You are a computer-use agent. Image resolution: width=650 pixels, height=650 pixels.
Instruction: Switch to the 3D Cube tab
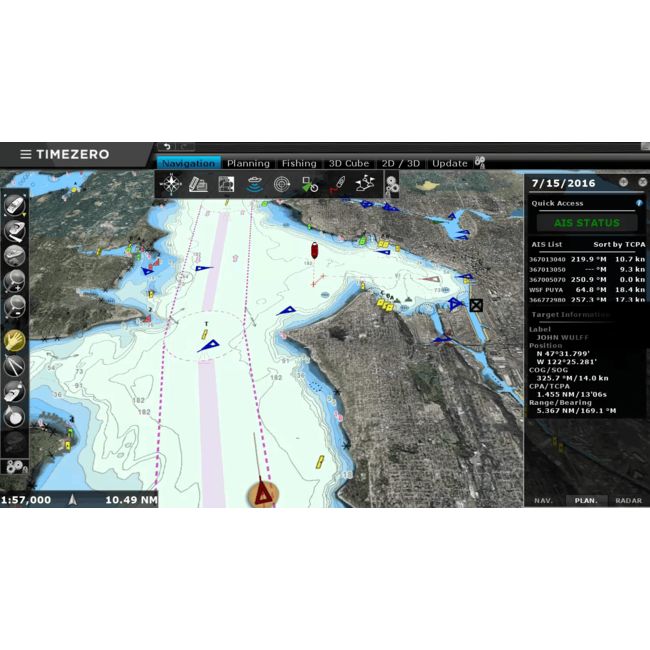[x=349, y=163]
